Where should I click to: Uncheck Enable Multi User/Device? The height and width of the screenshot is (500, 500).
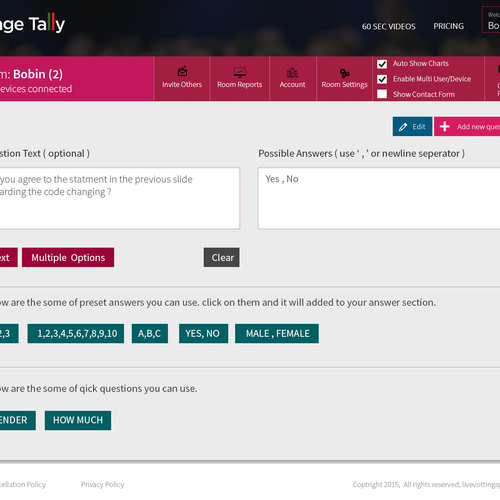tap(382, 79)
